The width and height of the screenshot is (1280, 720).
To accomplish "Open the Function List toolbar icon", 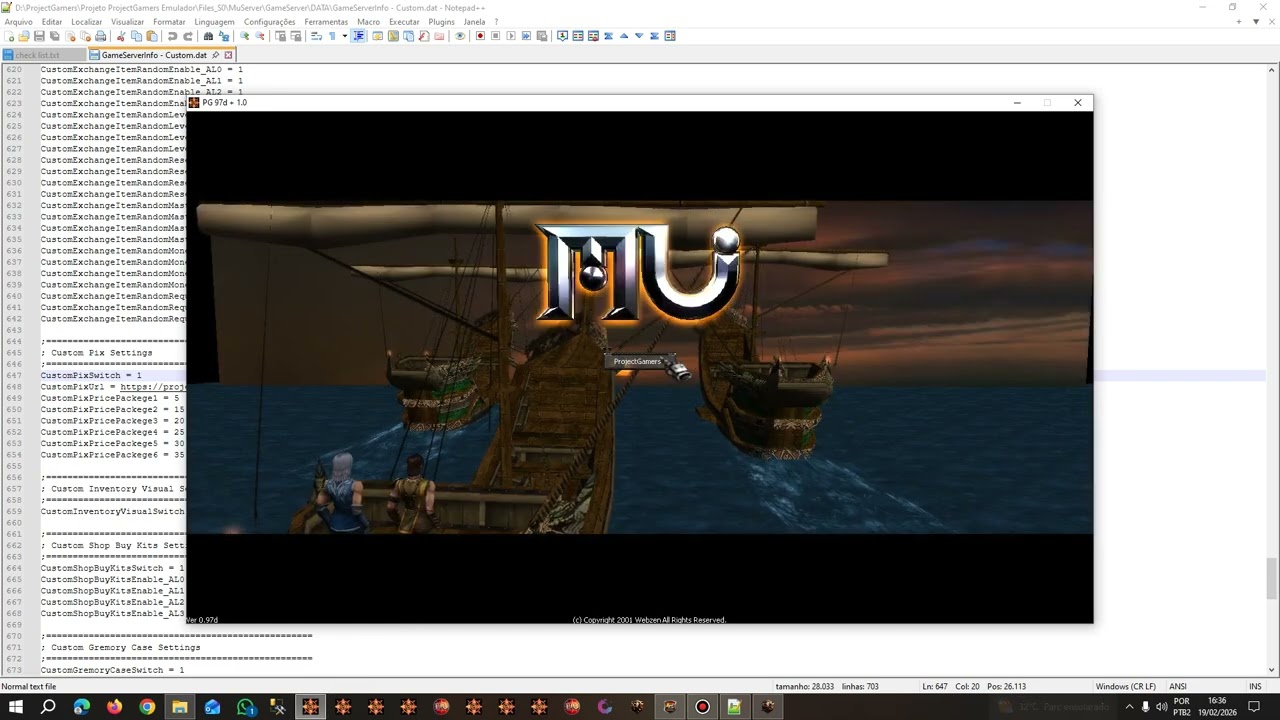I will pos(424,36).
